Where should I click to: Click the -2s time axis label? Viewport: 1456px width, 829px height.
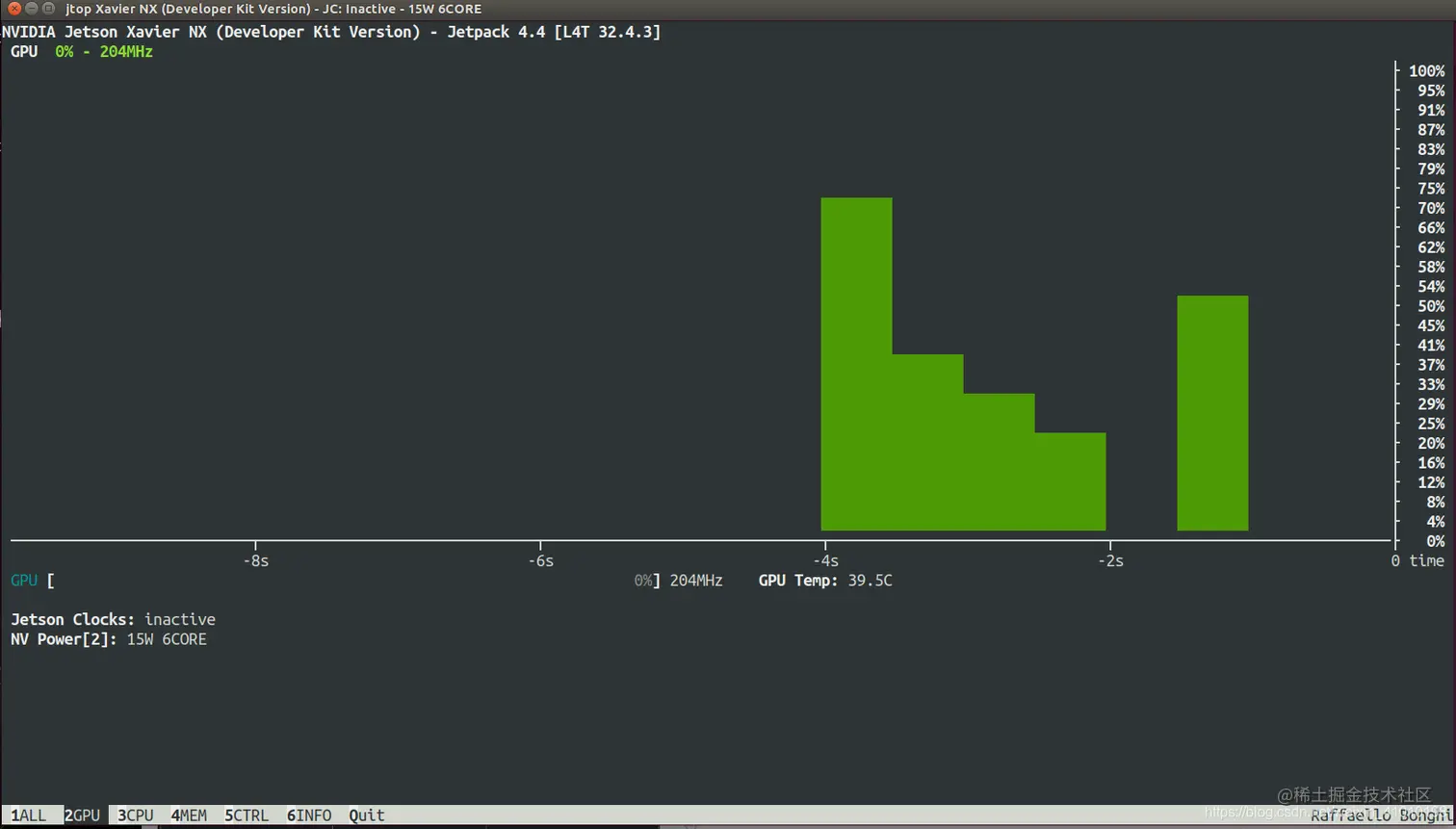coord(1110,560)
